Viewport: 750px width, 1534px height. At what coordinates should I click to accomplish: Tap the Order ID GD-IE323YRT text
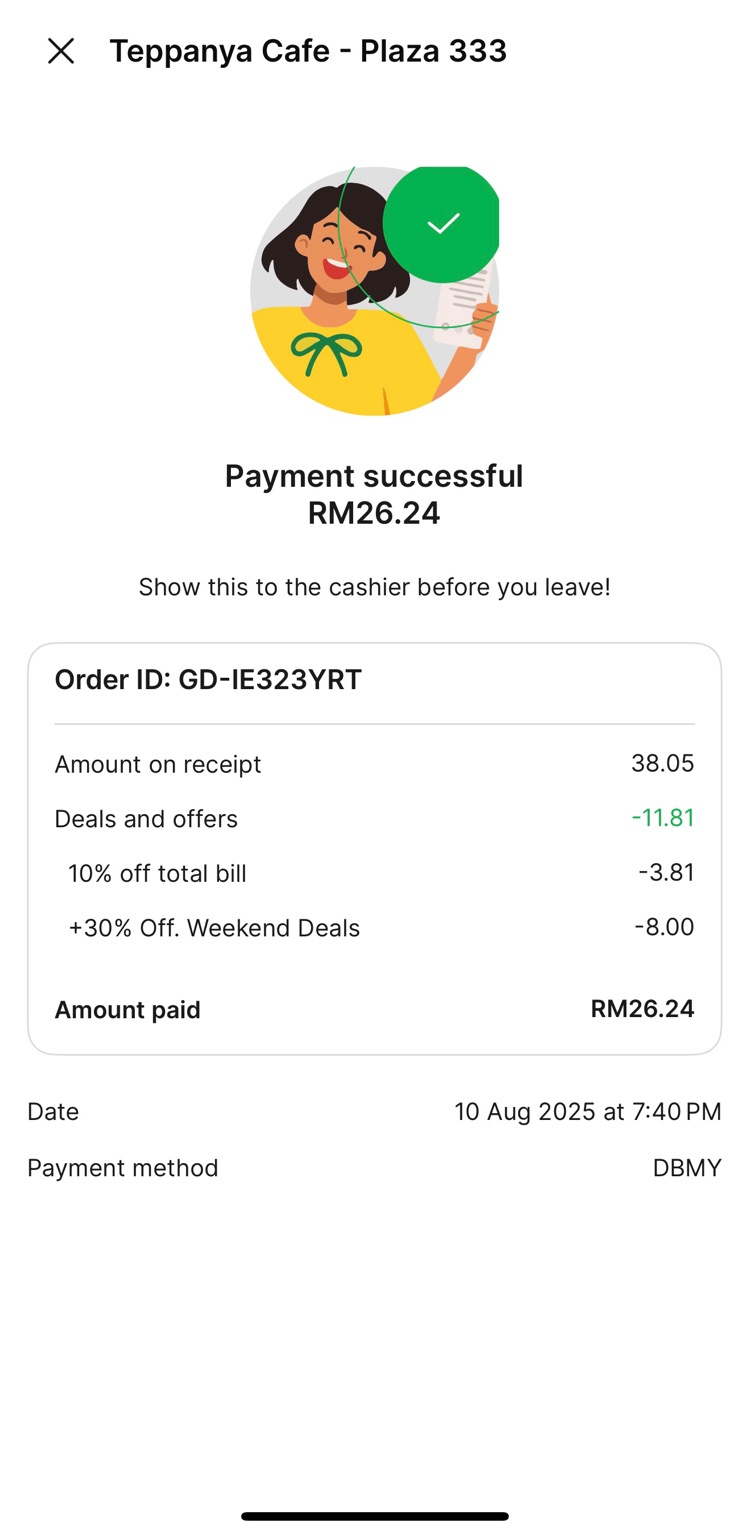point(208,680)
